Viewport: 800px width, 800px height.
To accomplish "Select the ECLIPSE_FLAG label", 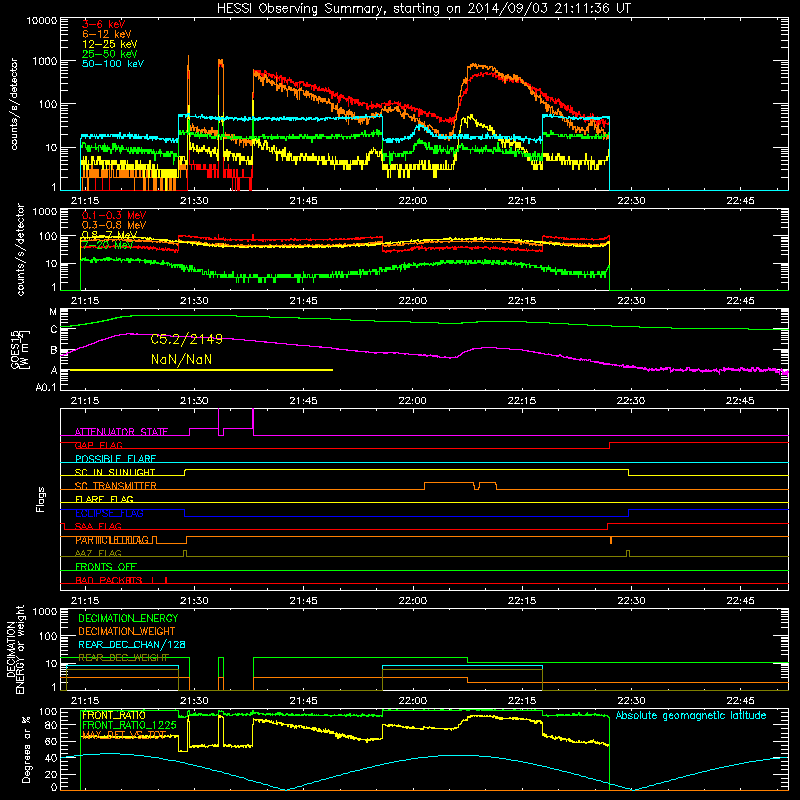I will pyautogui.click(x=109, y=513).
